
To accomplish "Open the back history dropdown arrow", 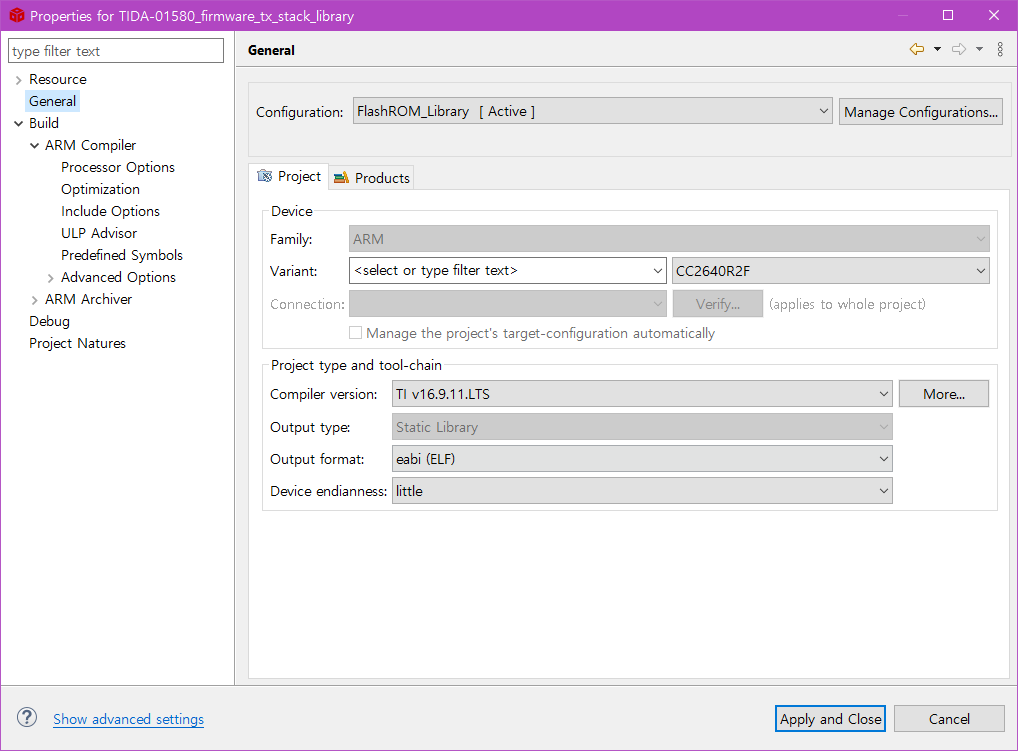I will click(x=937, y=49).
